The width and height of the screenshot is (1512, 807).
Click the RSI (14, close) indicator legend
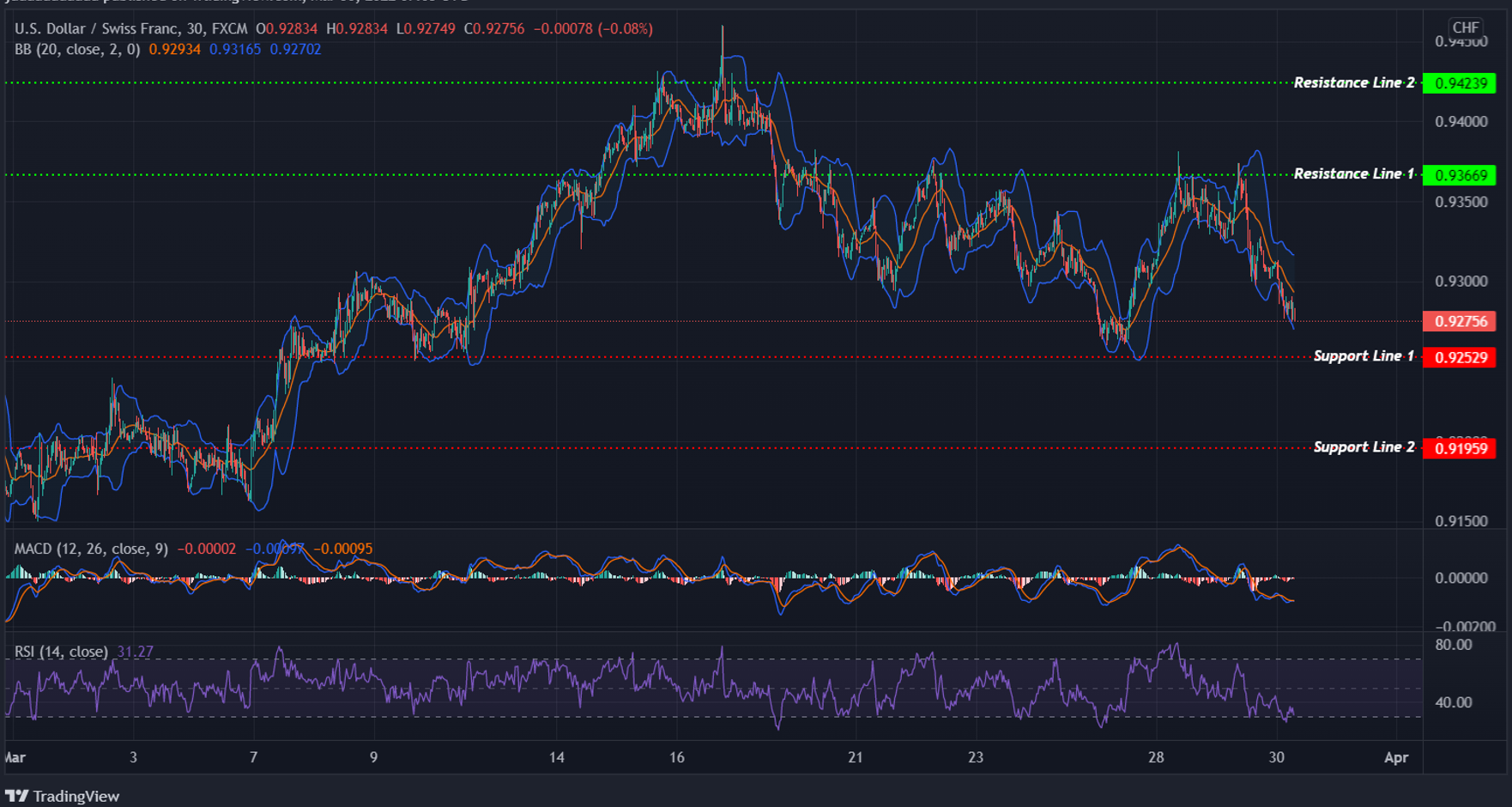[x=60, y=652]
